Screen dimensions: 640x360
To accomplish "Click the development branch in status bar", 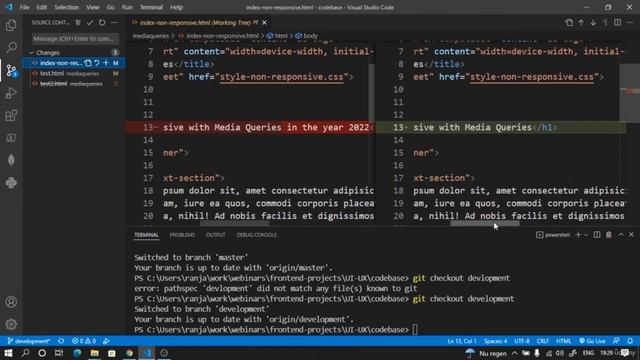I will tap(29, 341).
